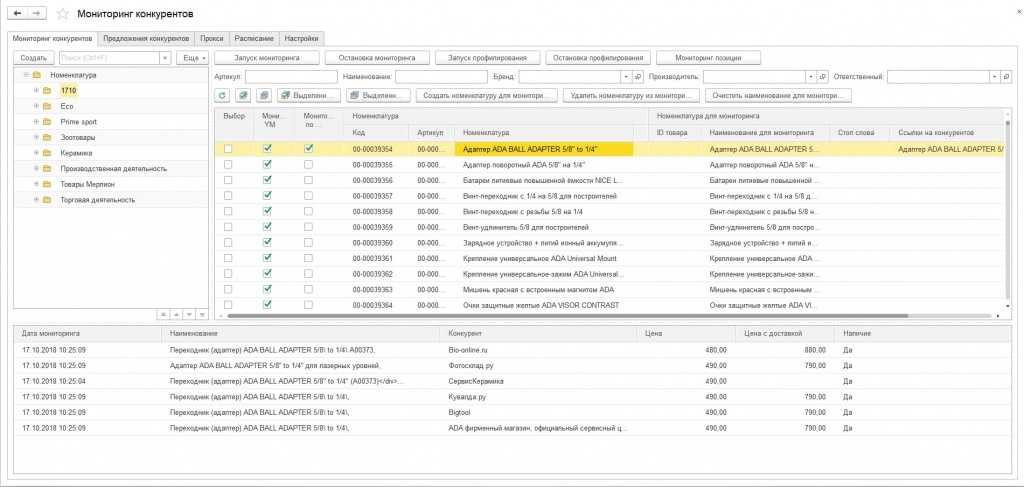The width and height of the screenshot is (1024, 487).
Task: Tick the Выбор checkbox for code 00-00039354
Action: (x=229, y=149)
